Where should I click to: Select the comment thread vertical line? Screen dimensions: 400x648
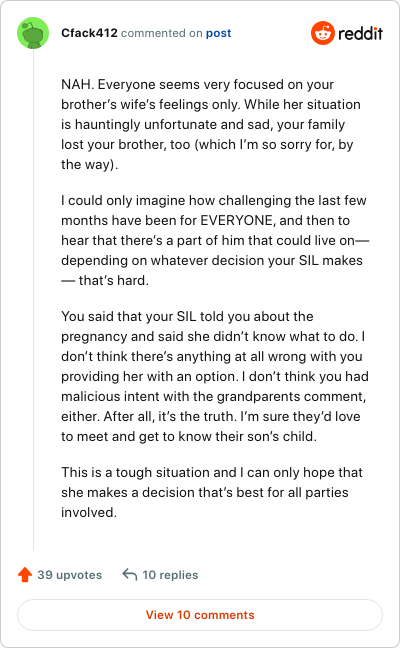[x=33, y=300]
